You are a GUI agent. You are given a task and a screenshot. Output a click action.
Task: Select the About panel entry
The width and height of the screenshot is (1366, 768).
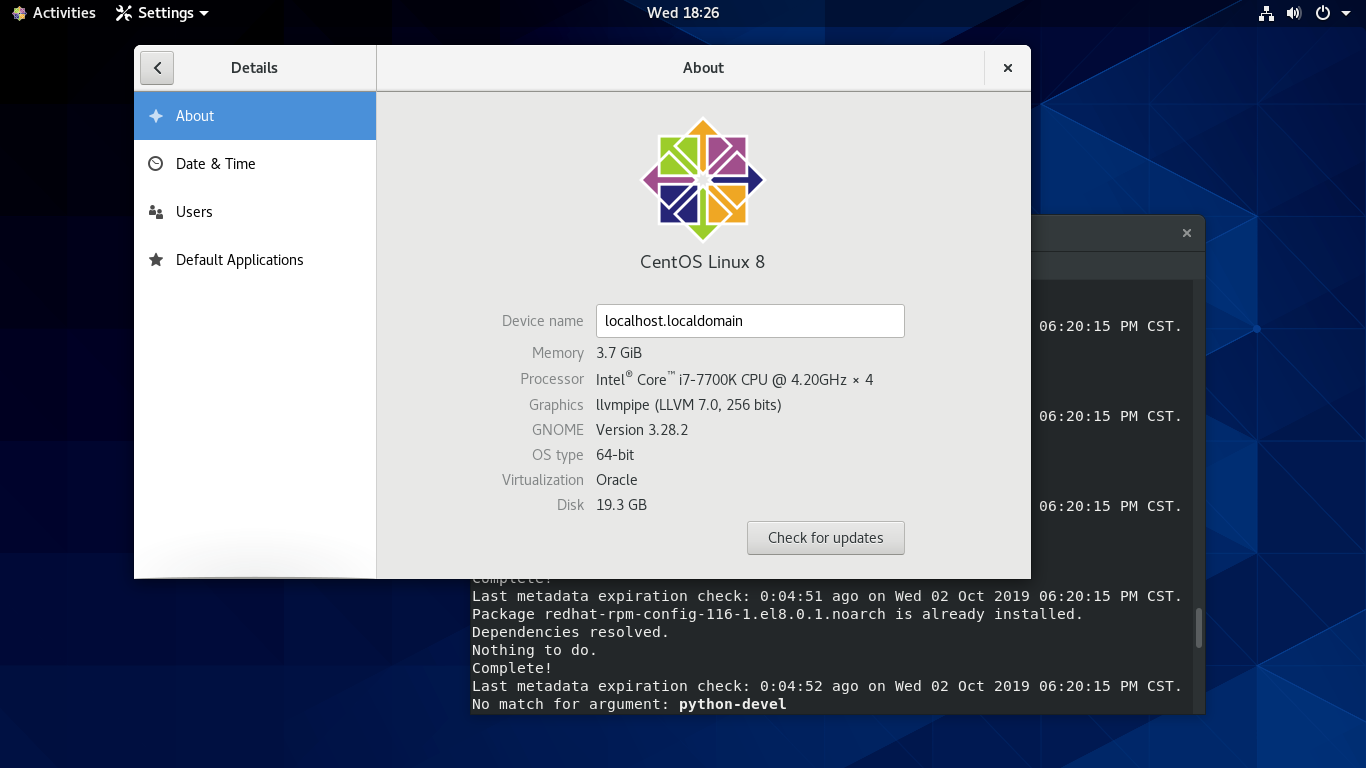coord(255,116)
